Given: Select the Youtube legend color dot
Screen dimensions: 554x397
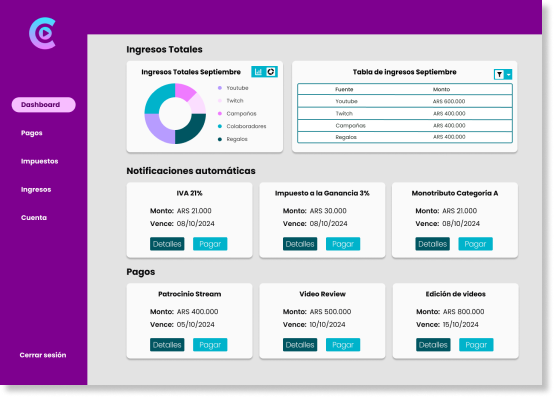Looking at the screenshot, I should click(x=220, y=88).
